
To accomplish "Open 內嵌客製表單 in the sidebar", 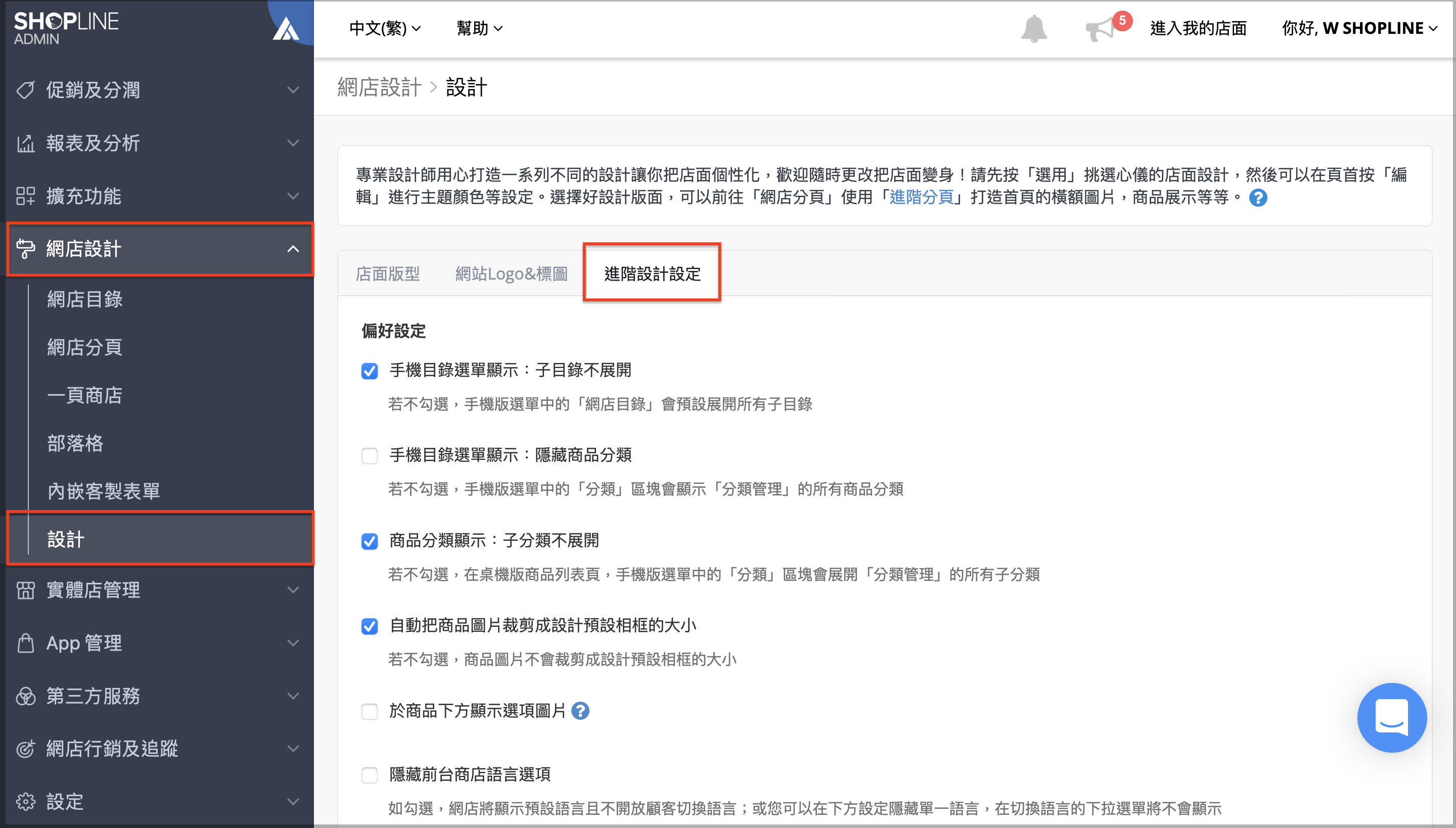I will point(104,491).
